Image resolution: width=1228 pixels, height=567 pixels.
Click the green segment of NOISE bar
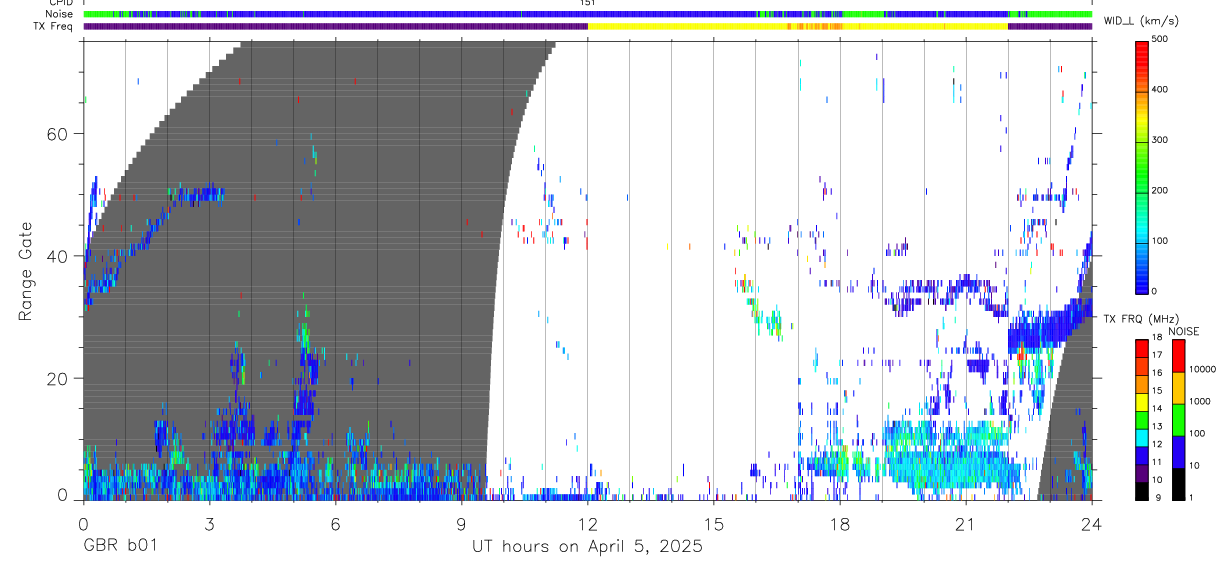click(x=1178, y=419)
